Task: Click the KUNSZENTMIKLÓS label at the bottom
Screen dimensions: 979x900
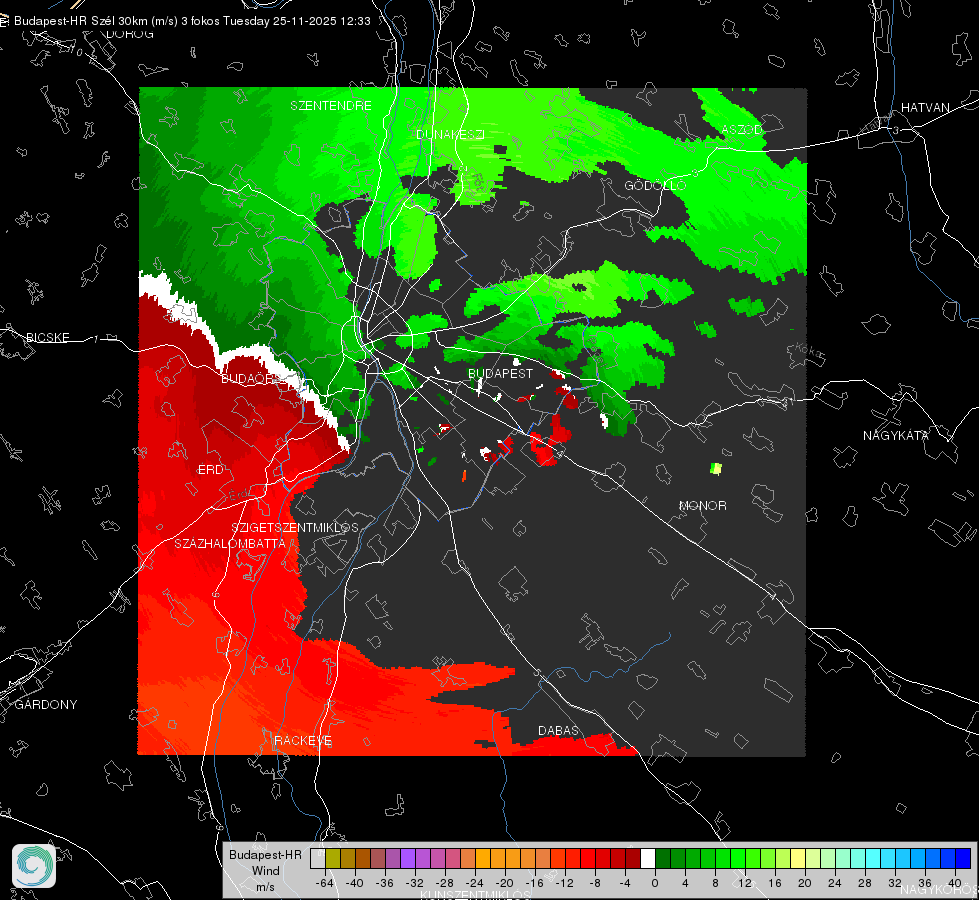Action: coord(475,895)
